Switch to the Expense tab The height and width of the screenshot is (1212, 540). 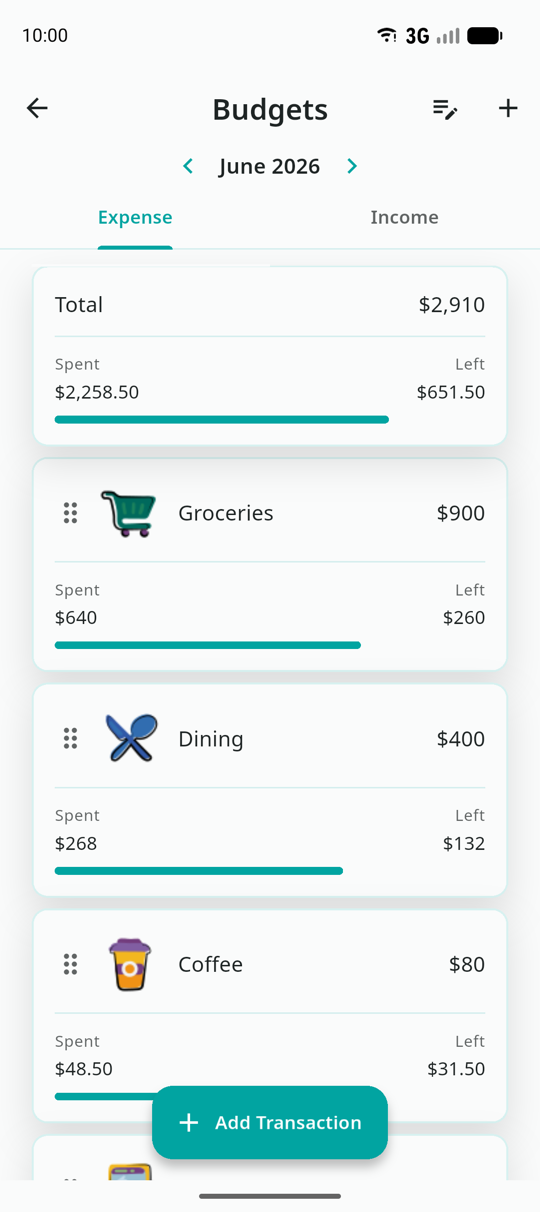click(x=135, y=218)
